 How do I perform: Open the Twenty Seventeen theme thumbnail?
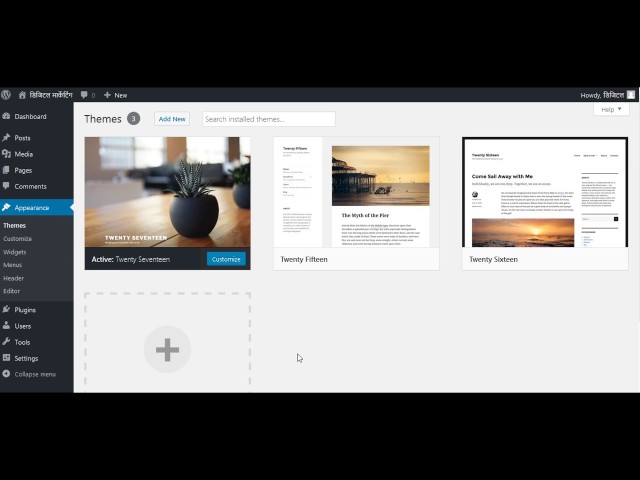click(167, 192)
